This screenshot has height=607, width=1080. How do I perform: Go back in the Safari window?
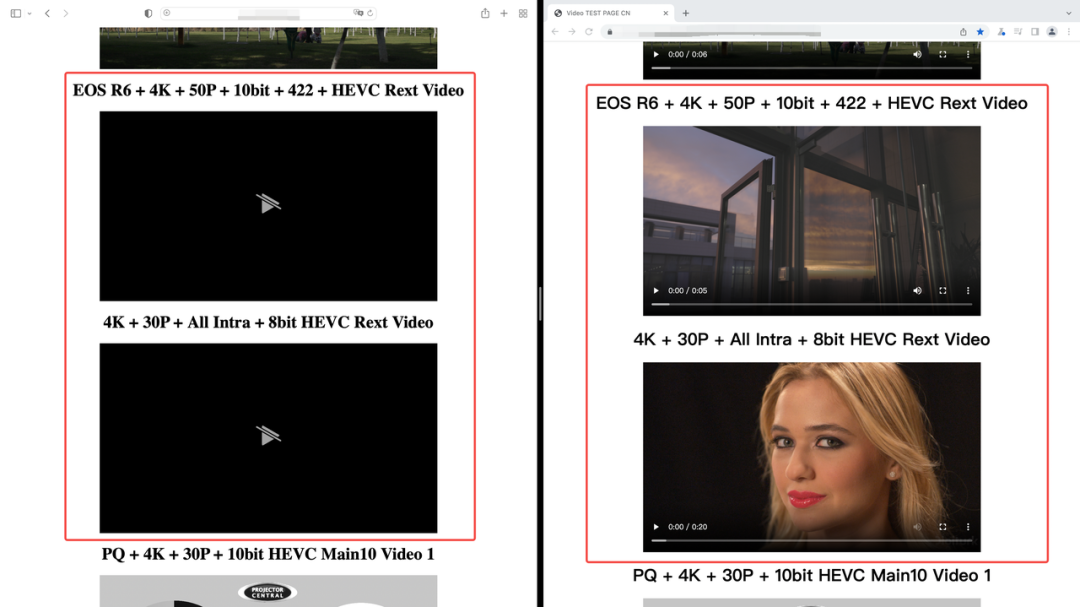click(48, 13)
